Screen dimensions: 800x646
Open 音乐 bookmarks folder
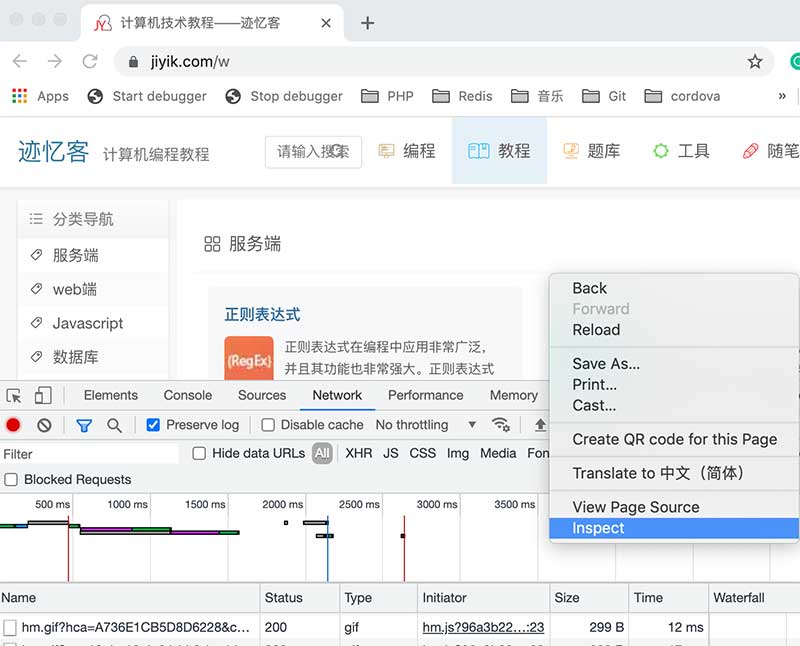click(537, 96)
